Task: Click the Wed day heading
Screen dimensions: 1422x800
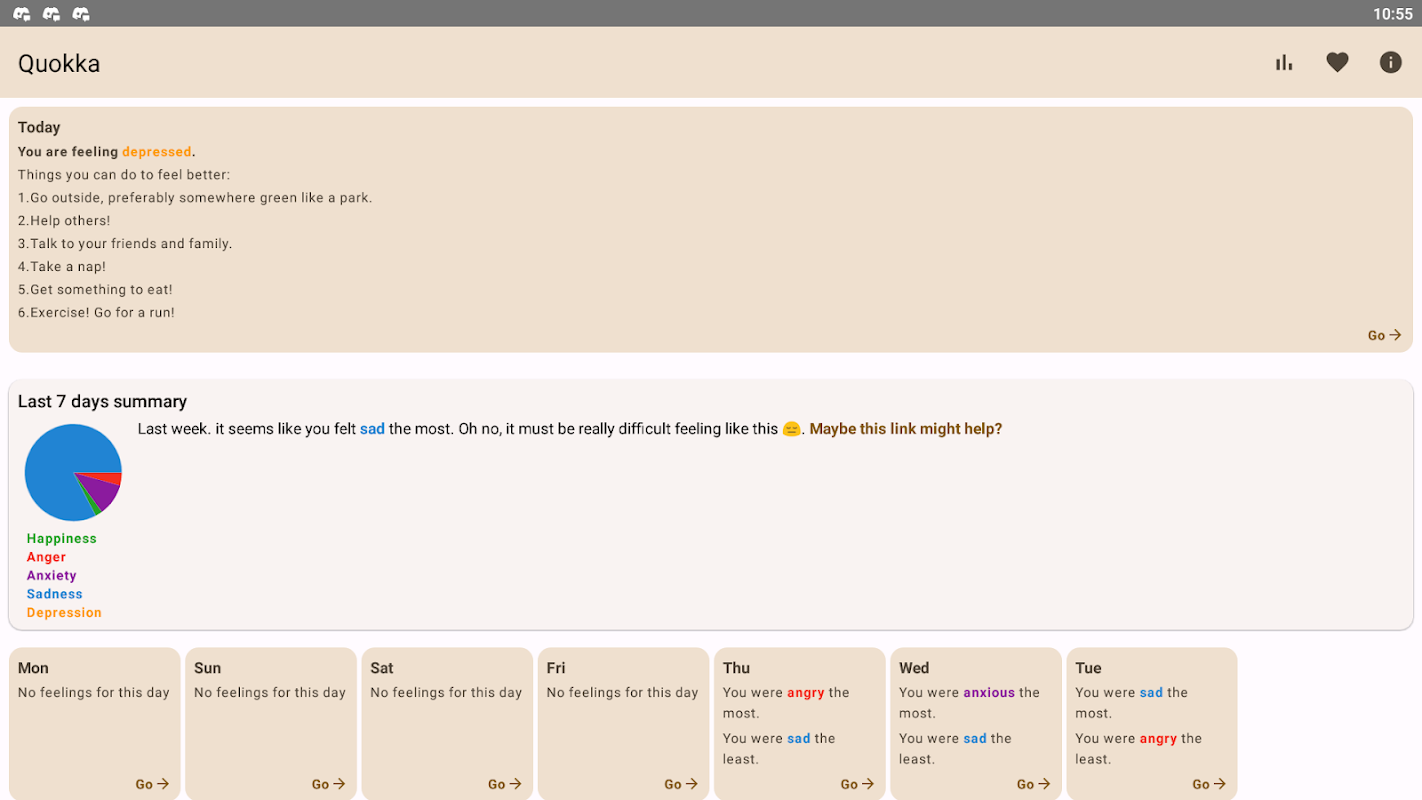Action: pos(914,668)
